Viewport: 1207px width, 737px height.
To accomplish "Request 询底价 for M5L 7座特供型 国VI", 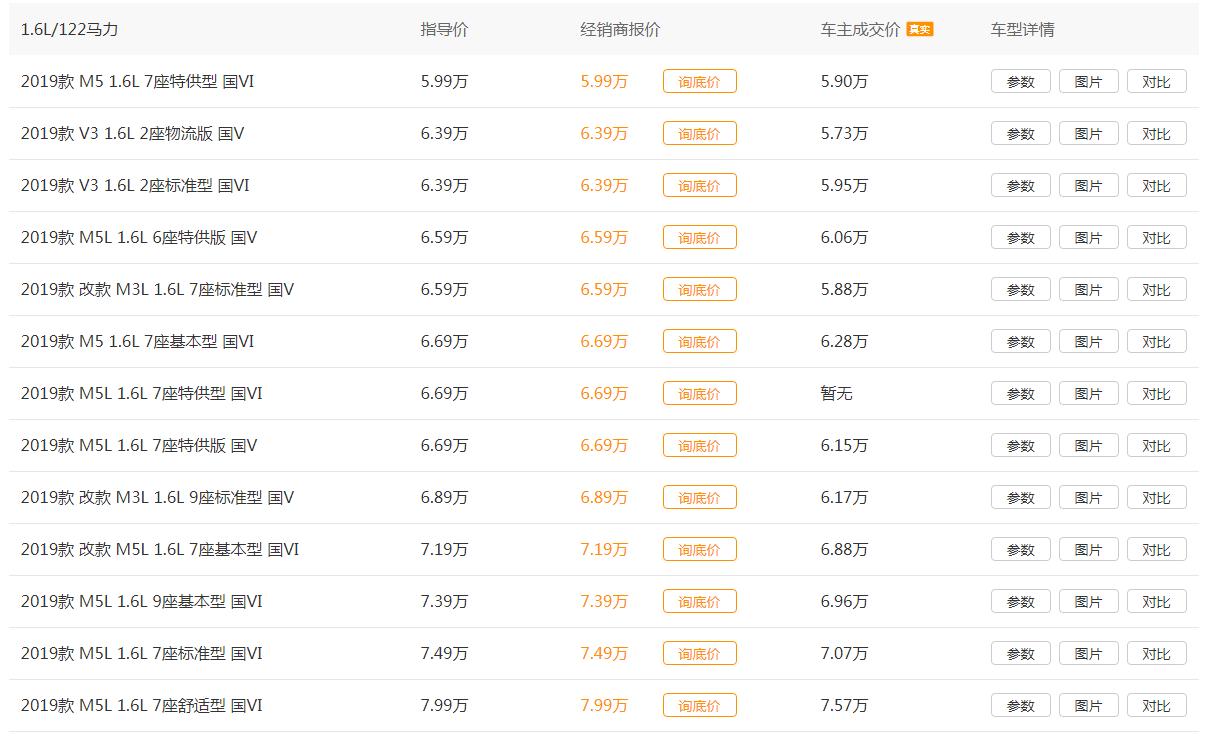I will click(x=699, y=394).
